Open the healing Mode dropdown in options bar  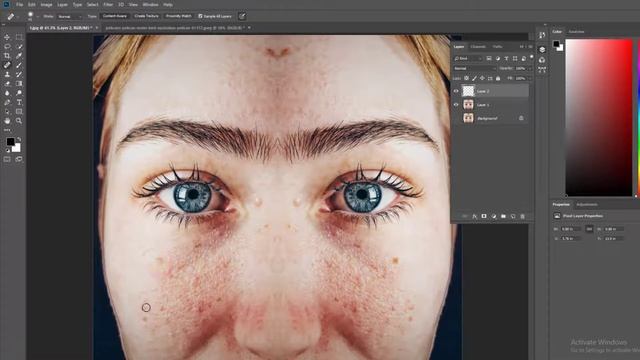pyautogui.click(x=69, y=17)
